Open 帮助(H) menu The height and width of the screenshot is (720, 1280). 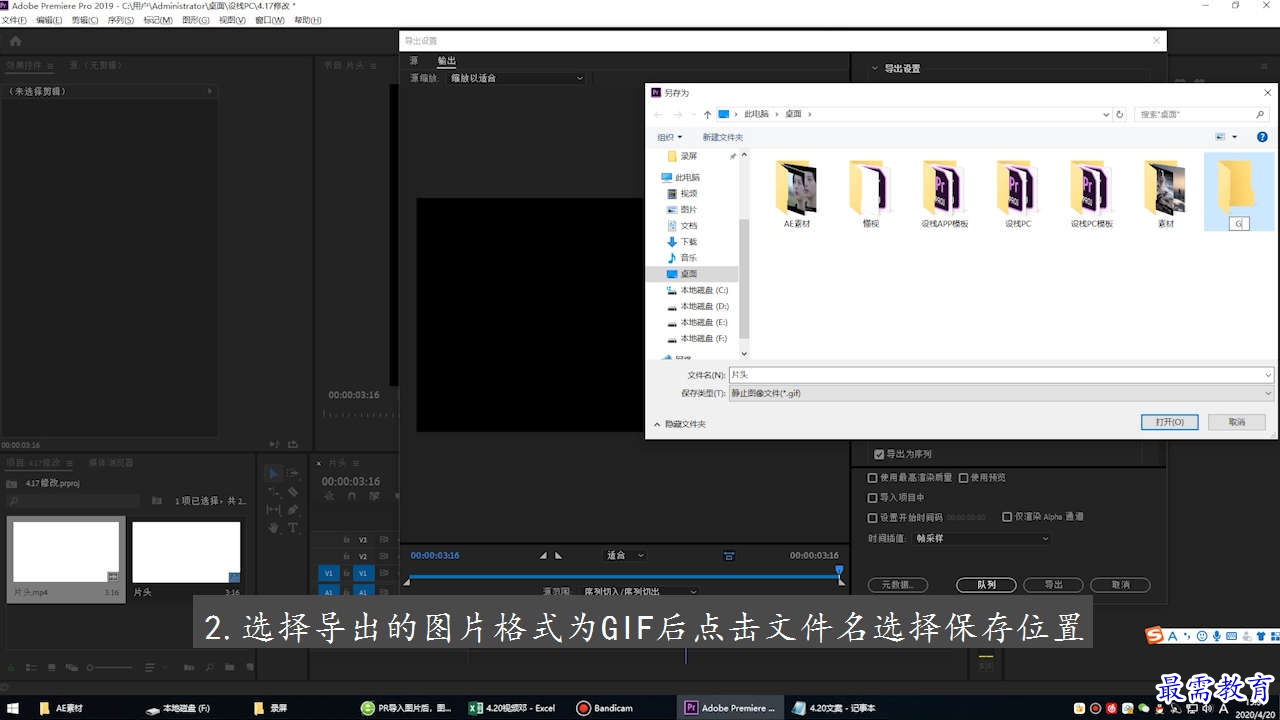pos(308,20)
